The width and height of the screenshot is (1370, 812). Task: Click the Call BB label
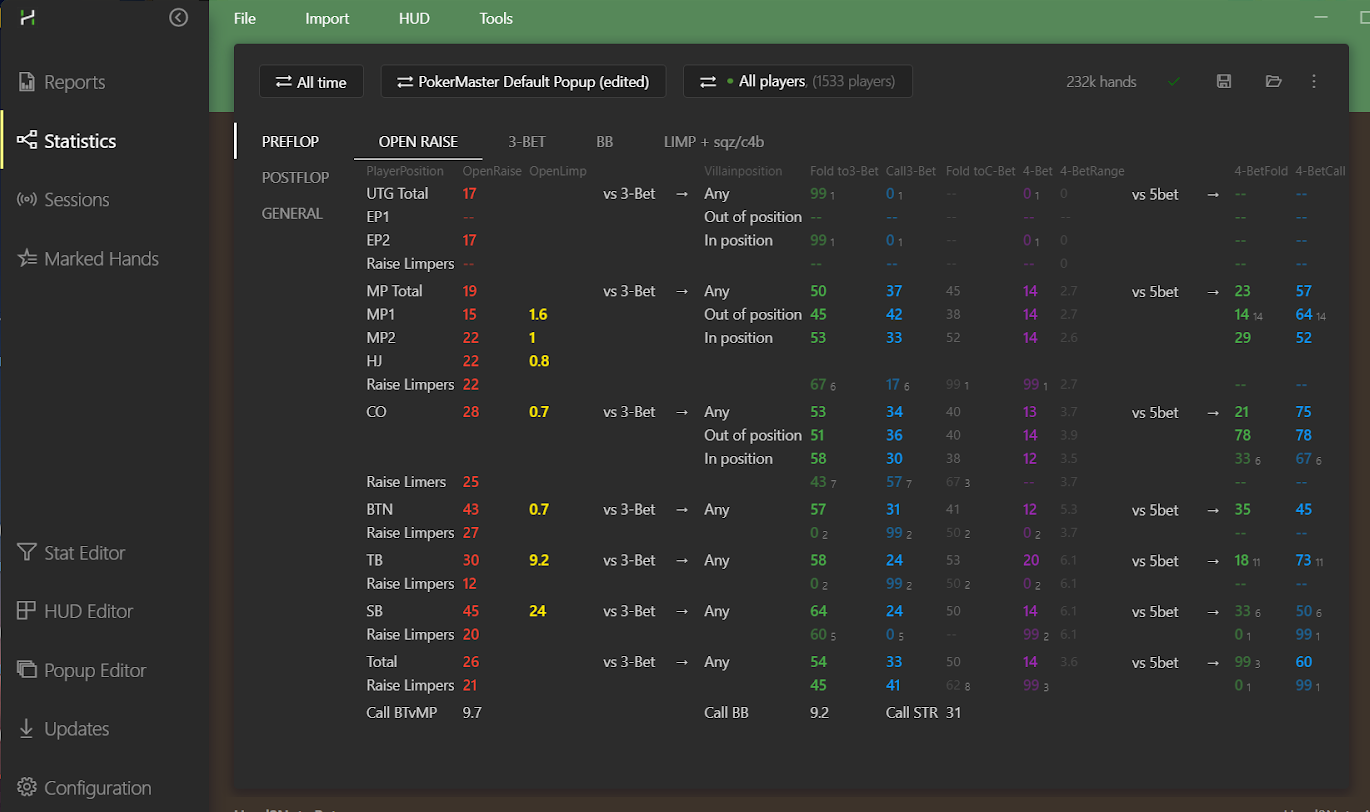point(726,714)
